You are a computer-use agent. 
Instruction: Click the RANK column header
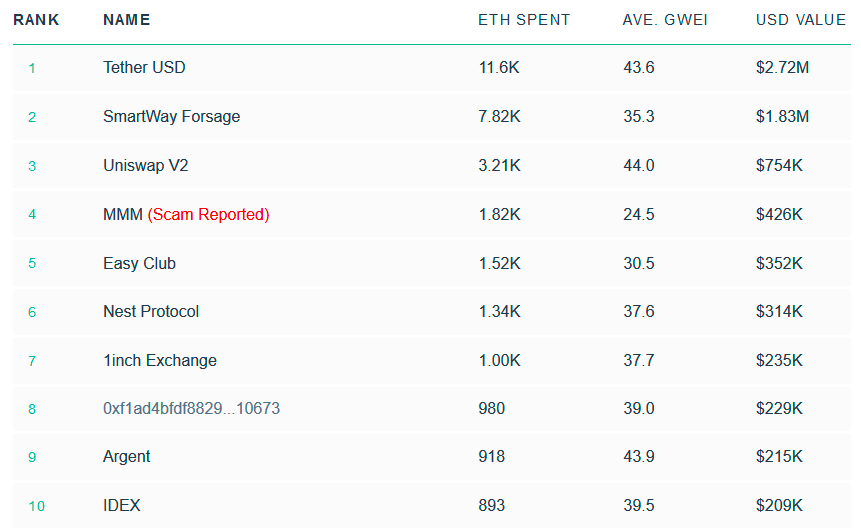click(x=36, y=20)
